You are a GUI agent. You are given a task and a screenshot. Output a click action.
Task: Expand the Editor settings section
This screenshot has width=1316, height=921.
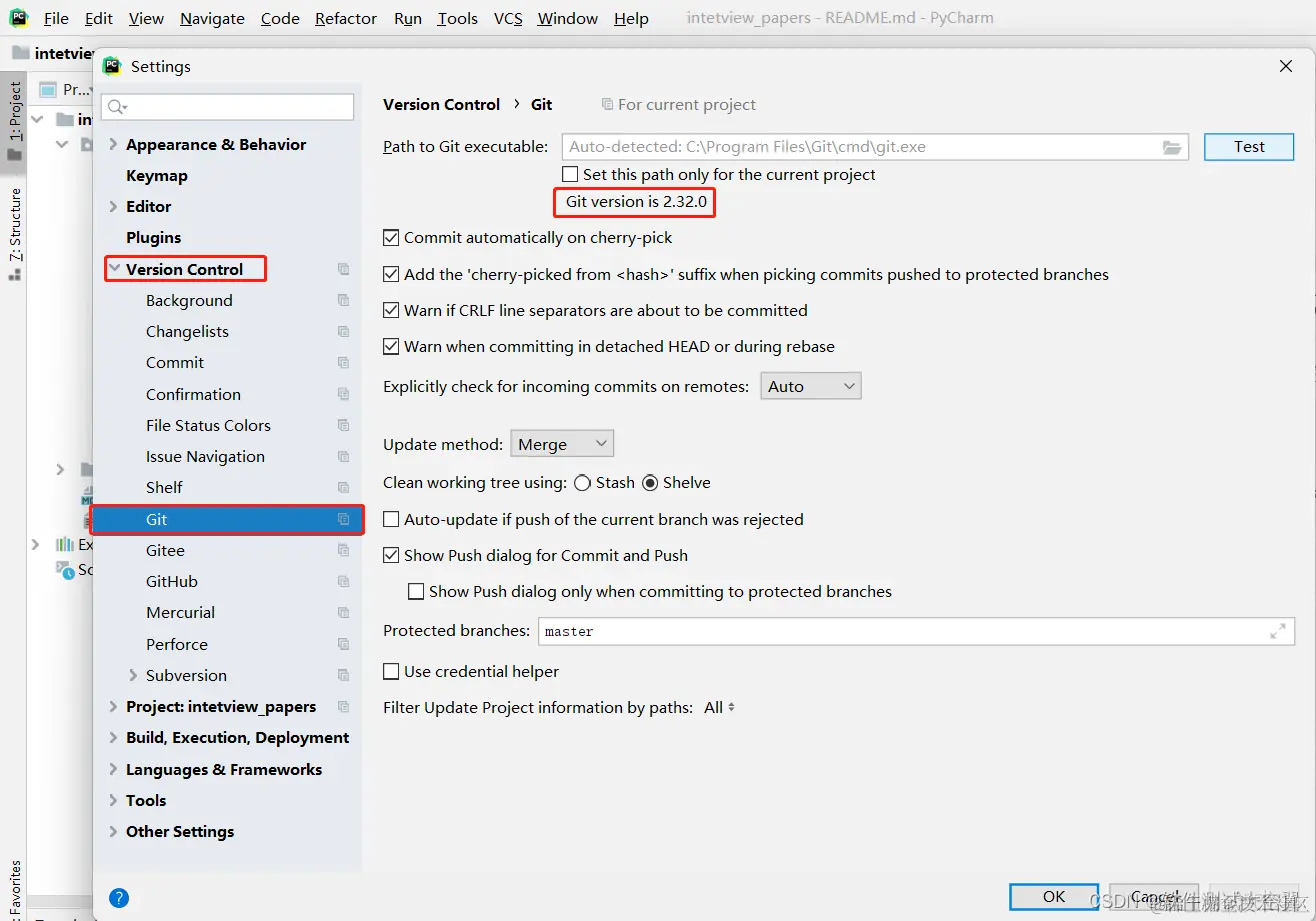click(113, 207)
